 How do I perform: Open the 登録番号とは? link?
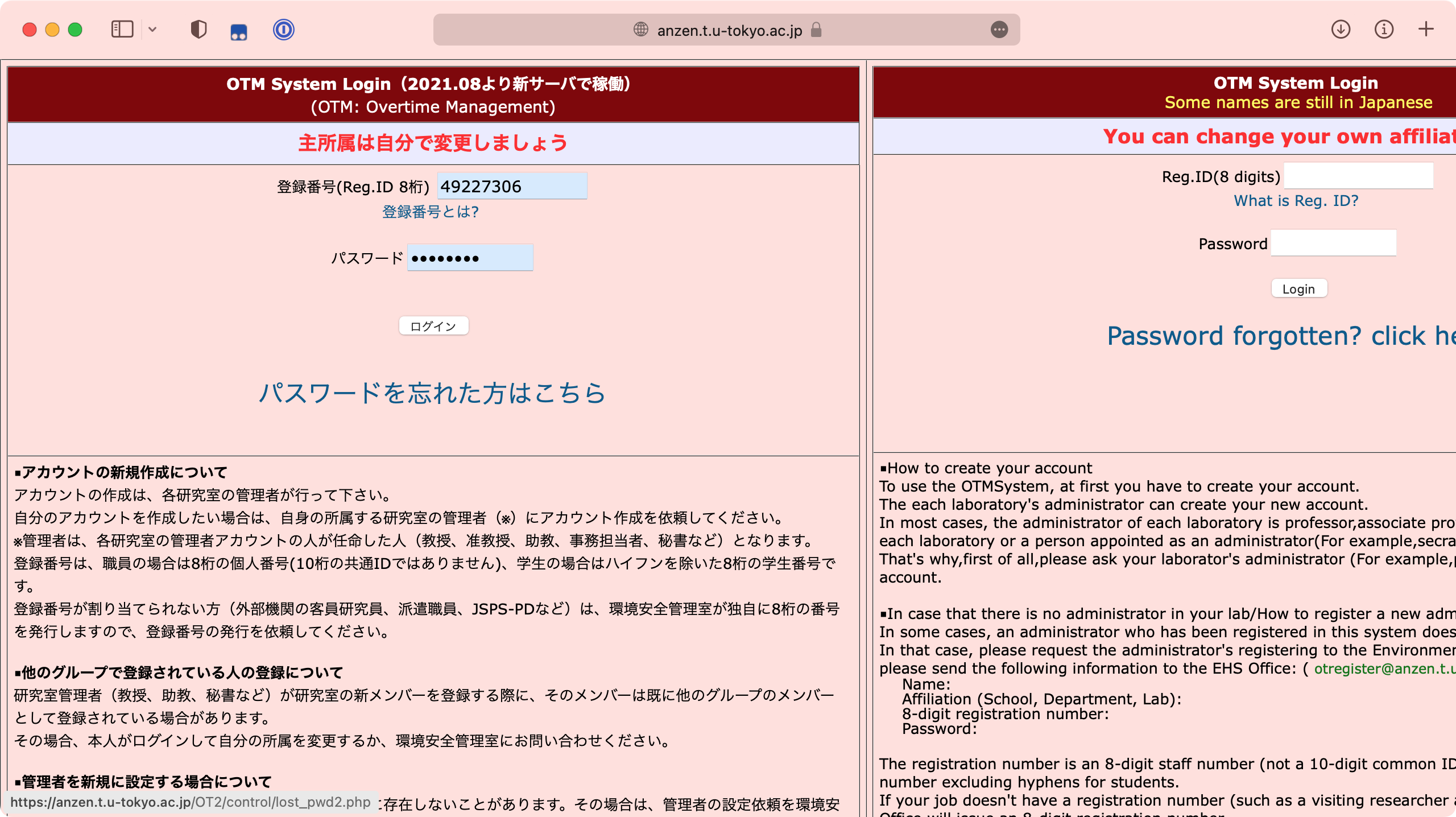431,212
